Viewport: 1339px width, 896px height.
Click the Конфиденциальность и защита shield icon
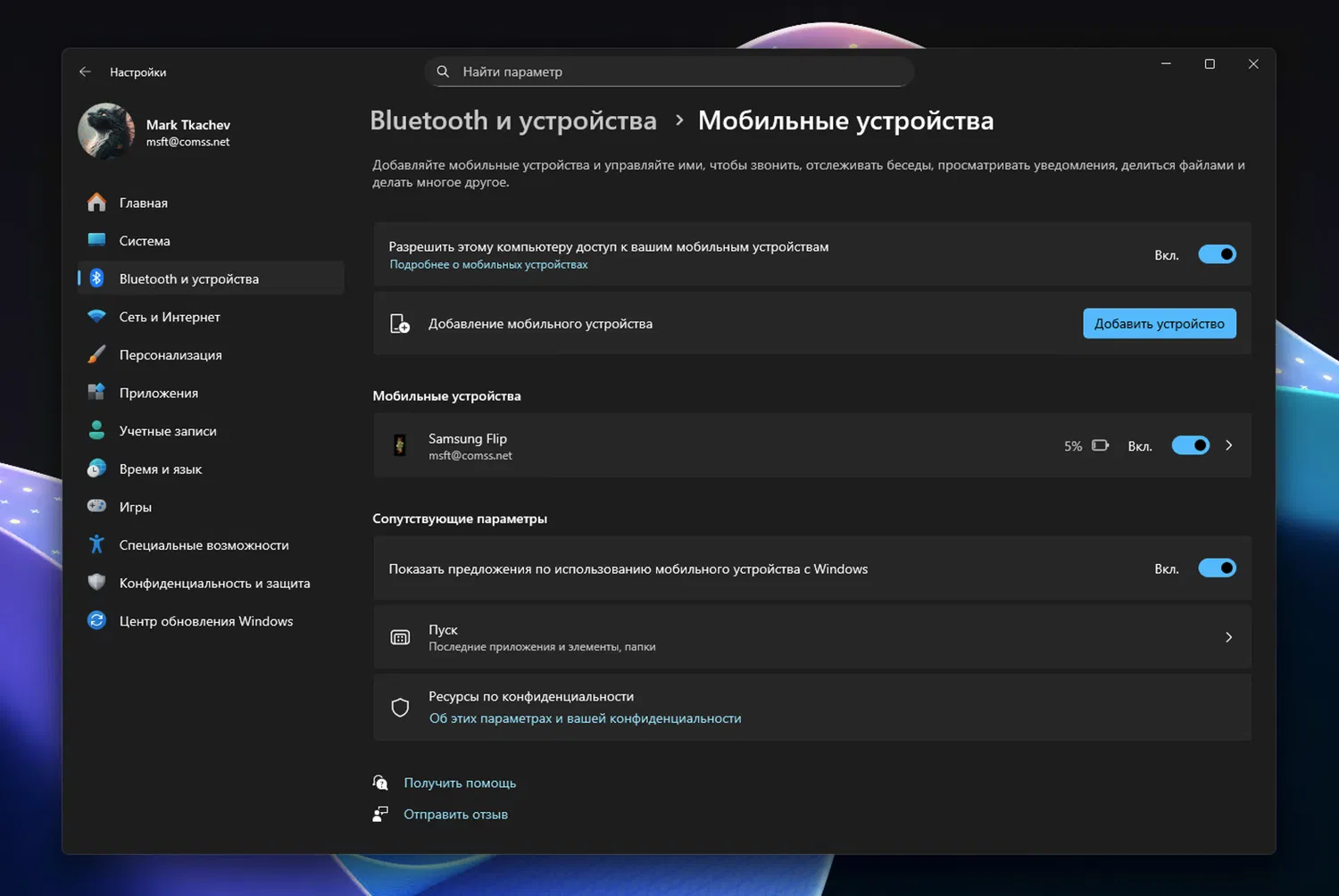pyautogui.click(x=96, y=583)
